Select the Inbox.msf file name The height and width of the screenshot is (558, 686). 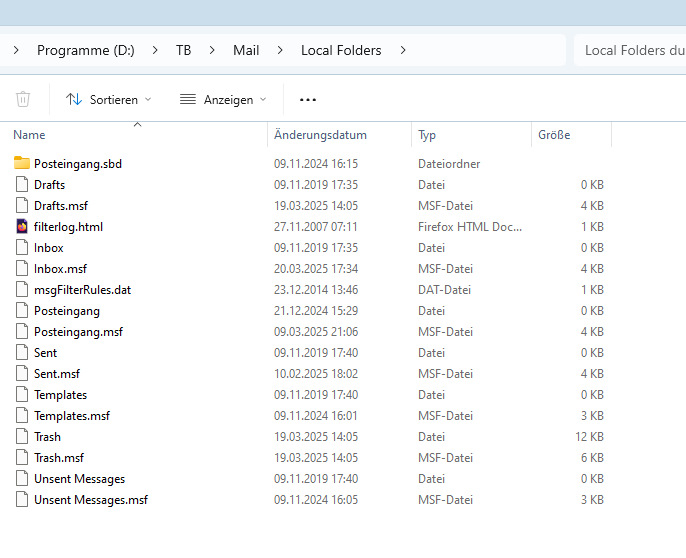pyautogui.click(x=60, y=269)
